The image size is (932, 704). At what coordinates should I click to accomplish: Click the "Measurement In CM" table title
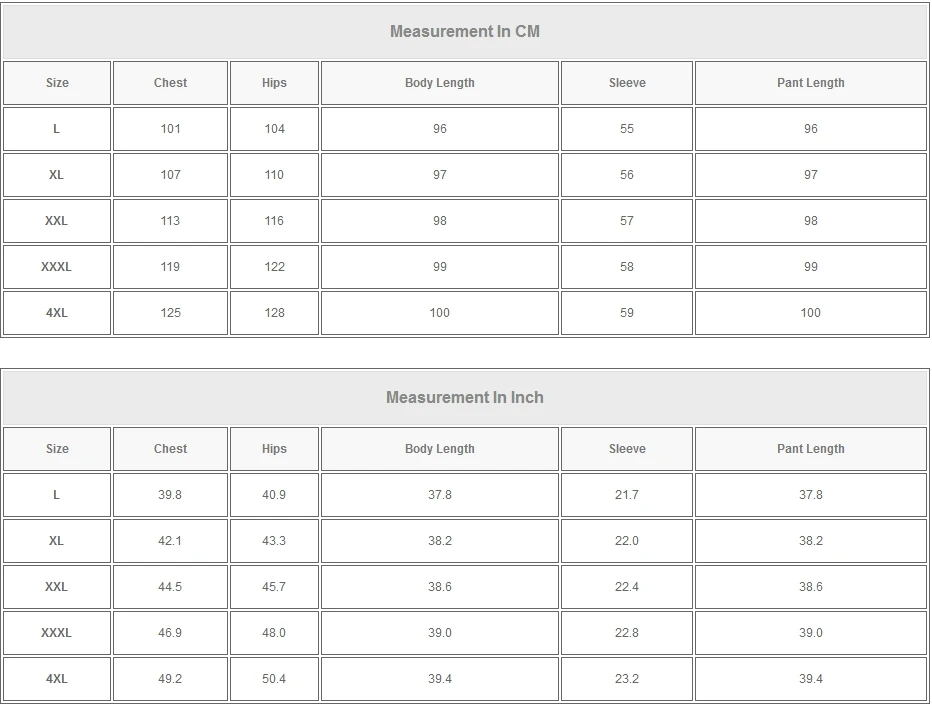[x=465, y=31]
